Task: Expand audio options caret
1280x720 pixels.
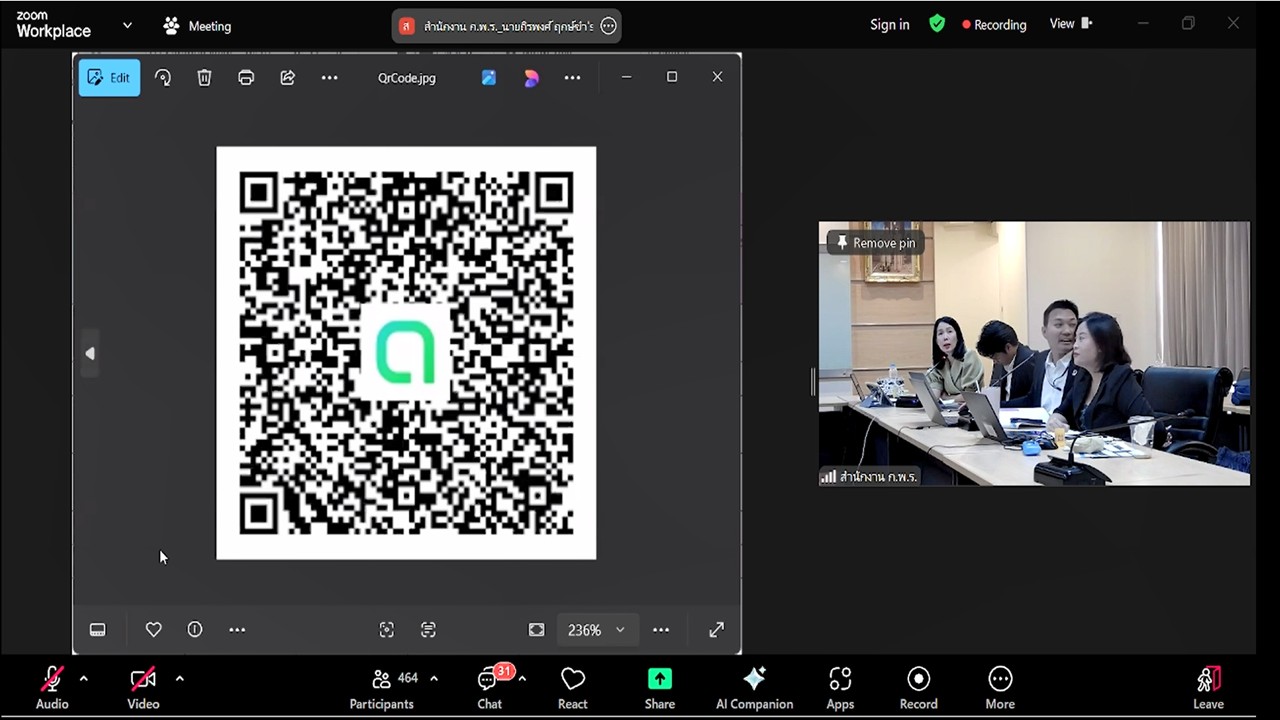Action: (x=83, y=678)
